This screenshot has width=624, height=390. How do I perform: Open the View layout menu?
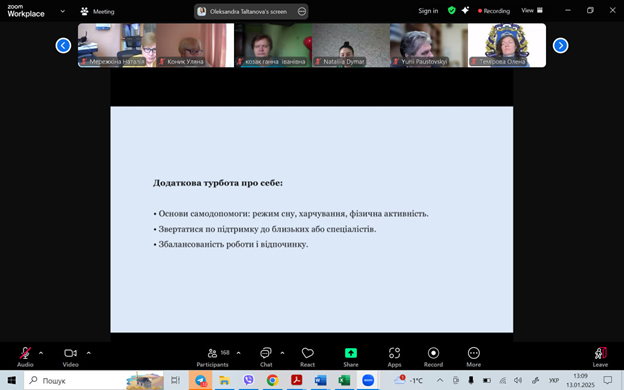(x=532, y=11)
